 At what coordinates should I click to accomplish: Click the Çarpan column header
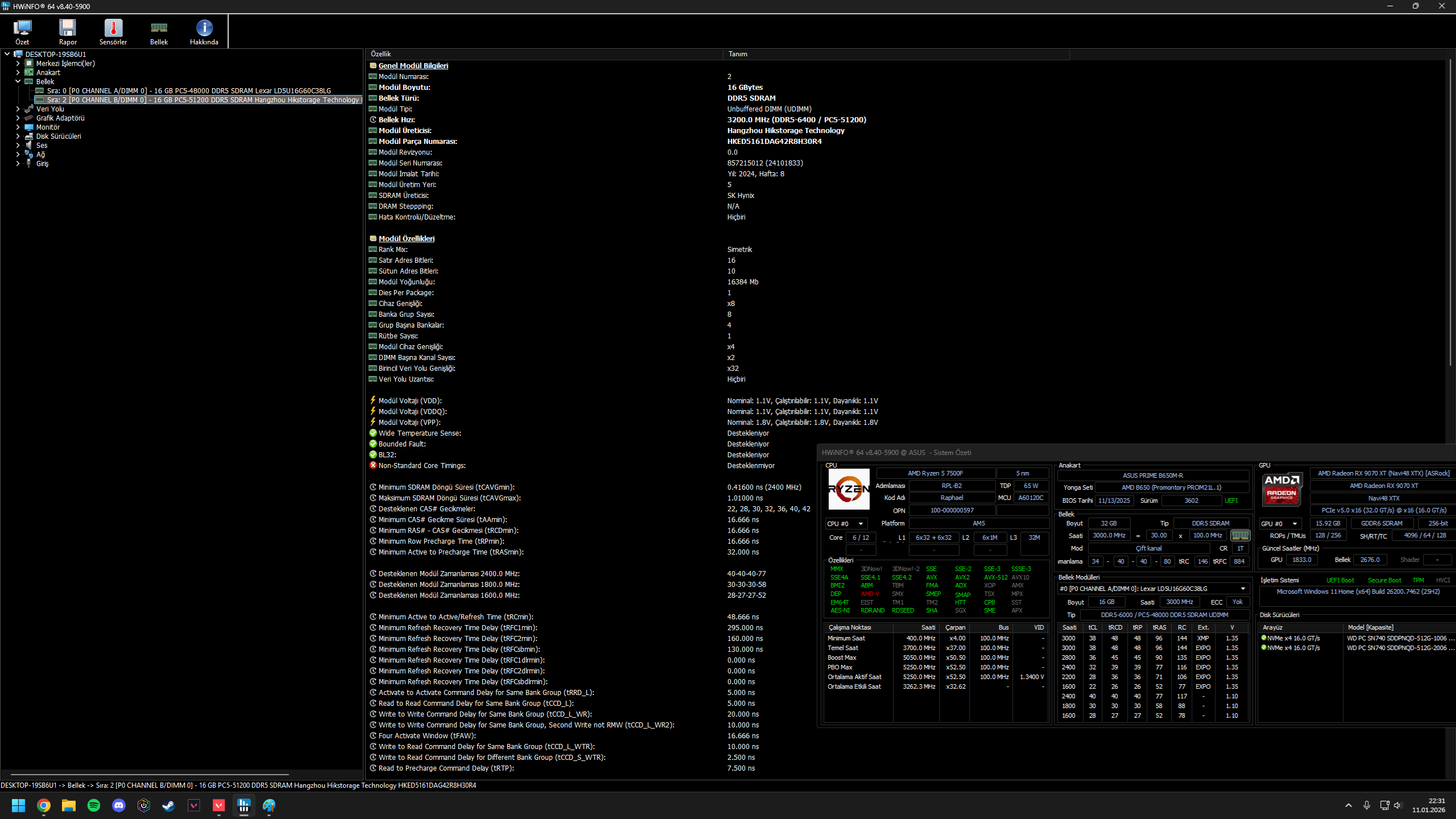pyautogui.click(x=955, y=627)
